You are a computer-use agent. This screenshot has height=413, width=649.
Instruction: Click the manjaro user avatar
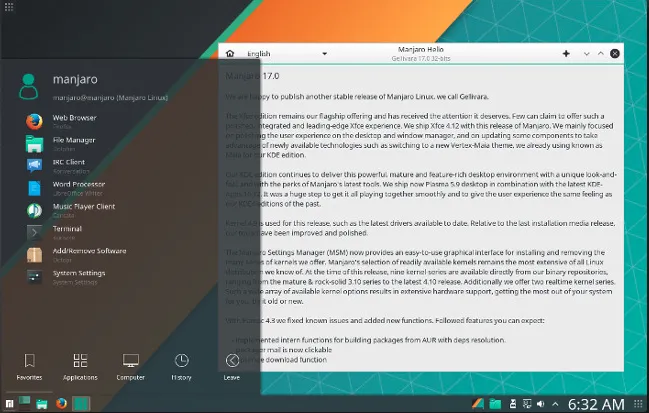coord(29,86)
